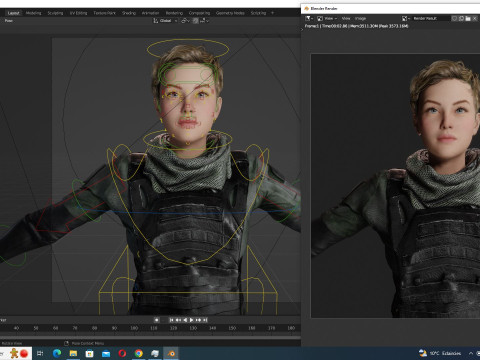Open Google Chrome from taskbar
Image resolution: width=480 pixels, height=360 pixels.
click(139, 353)
